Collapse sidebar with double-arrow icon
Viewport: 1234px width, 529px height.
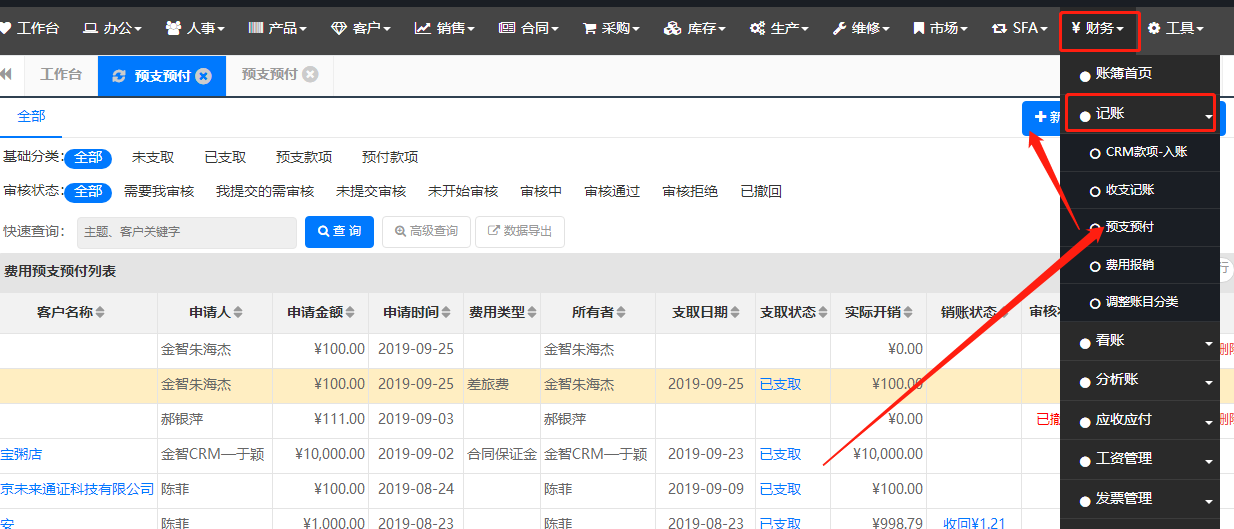(x=5, y=74)
